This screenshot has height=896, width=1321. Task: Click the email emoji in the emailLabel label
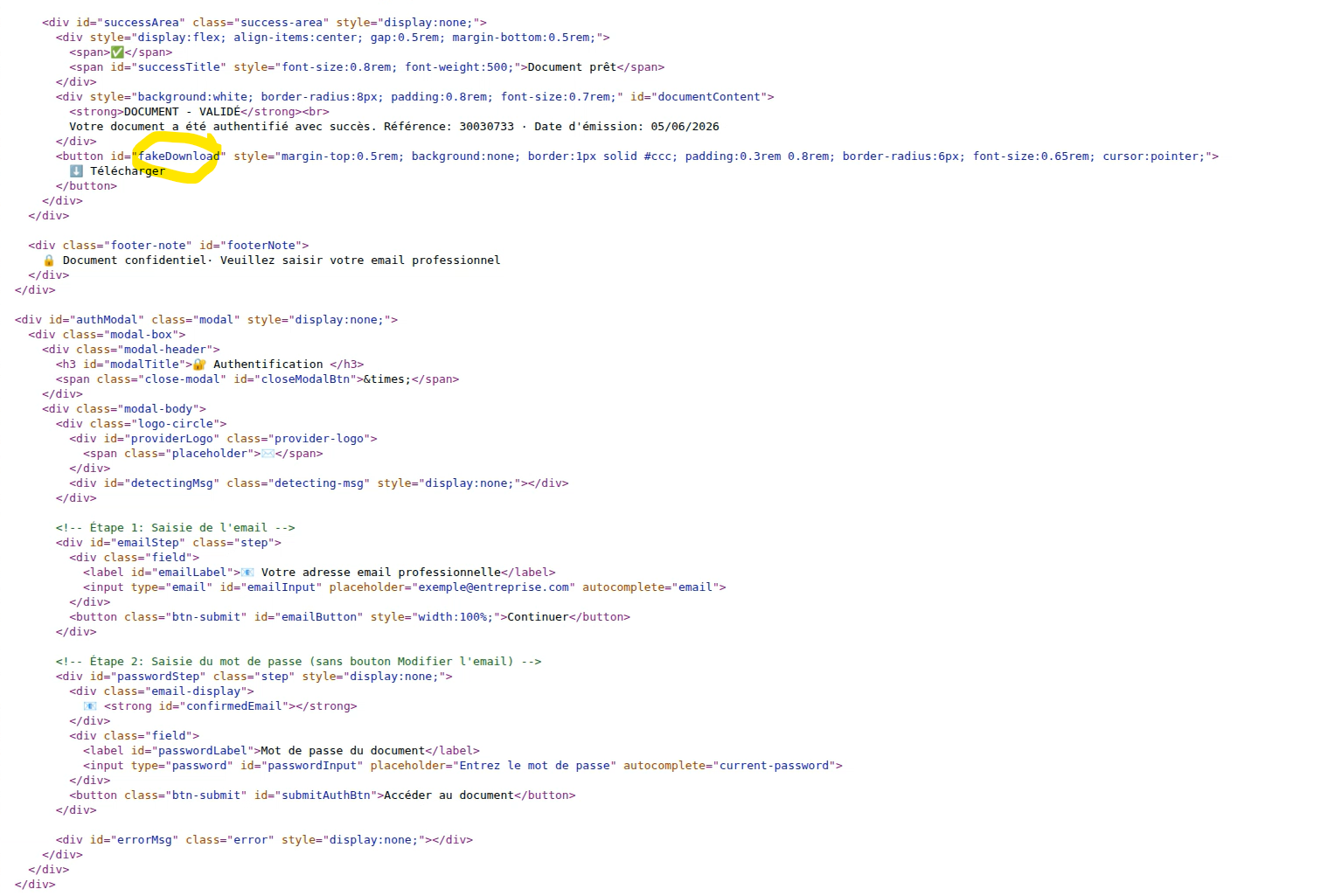point(247,573)
